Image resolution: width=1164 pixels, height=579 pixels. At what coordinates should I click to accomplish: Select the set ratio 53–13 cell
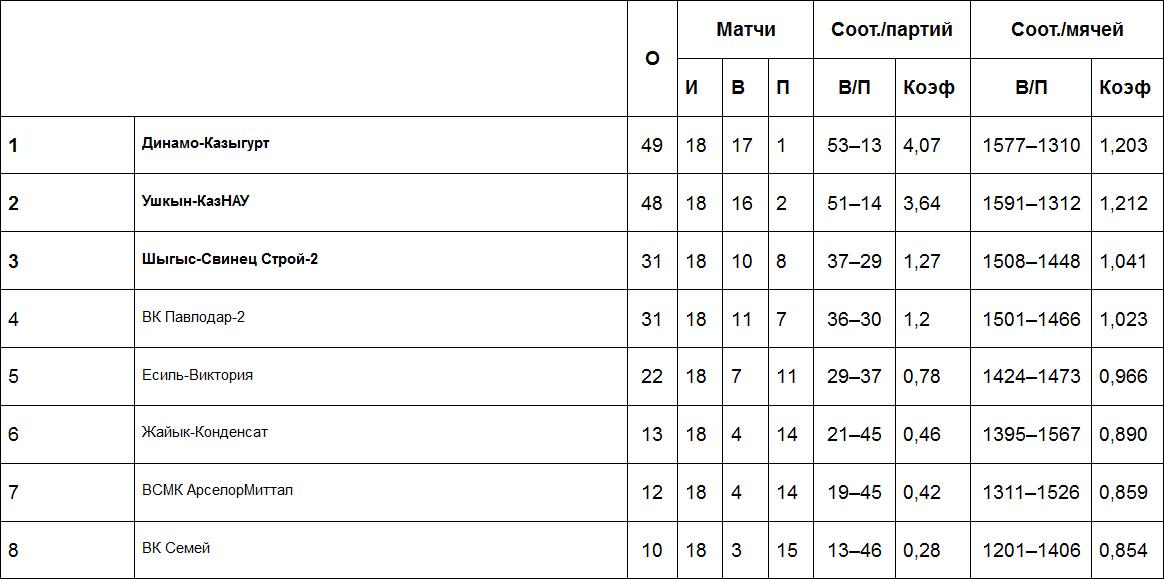[x=854, y=145]
